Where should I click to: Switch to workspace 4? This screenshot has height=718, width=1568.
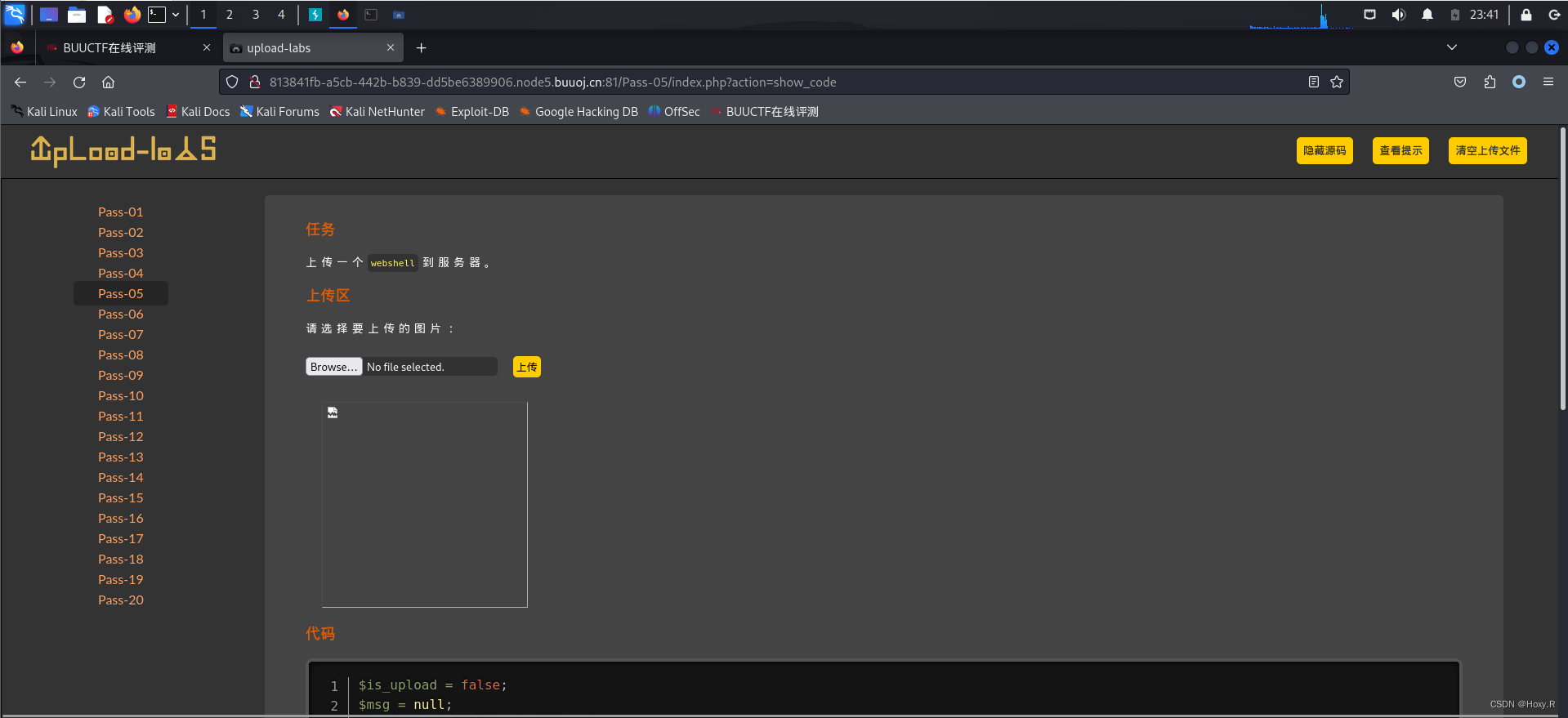pyautogui.click(x=281, y=15)
